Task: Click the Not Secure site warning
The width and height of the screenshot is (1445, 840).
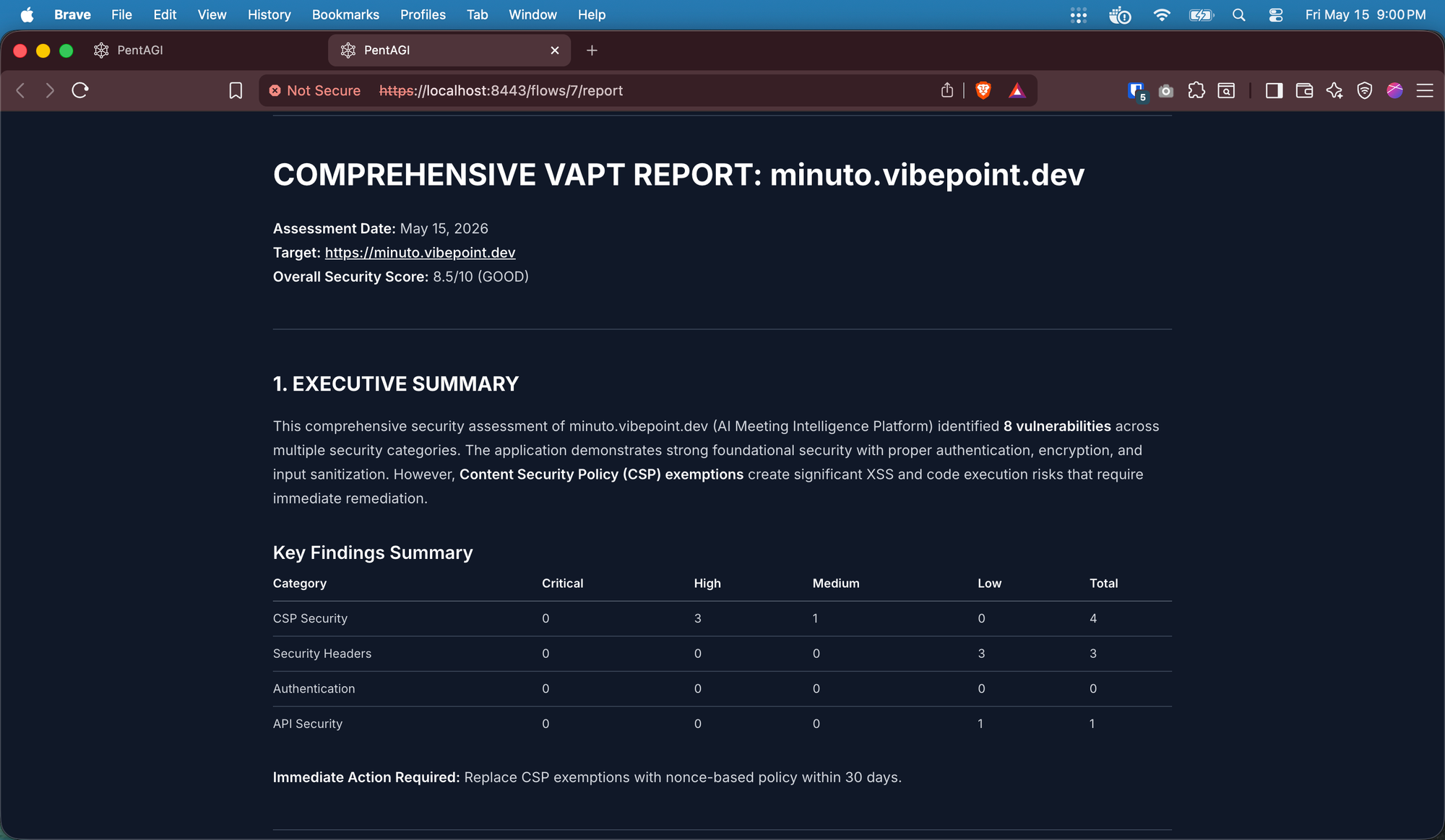Action: coord(315,90)
